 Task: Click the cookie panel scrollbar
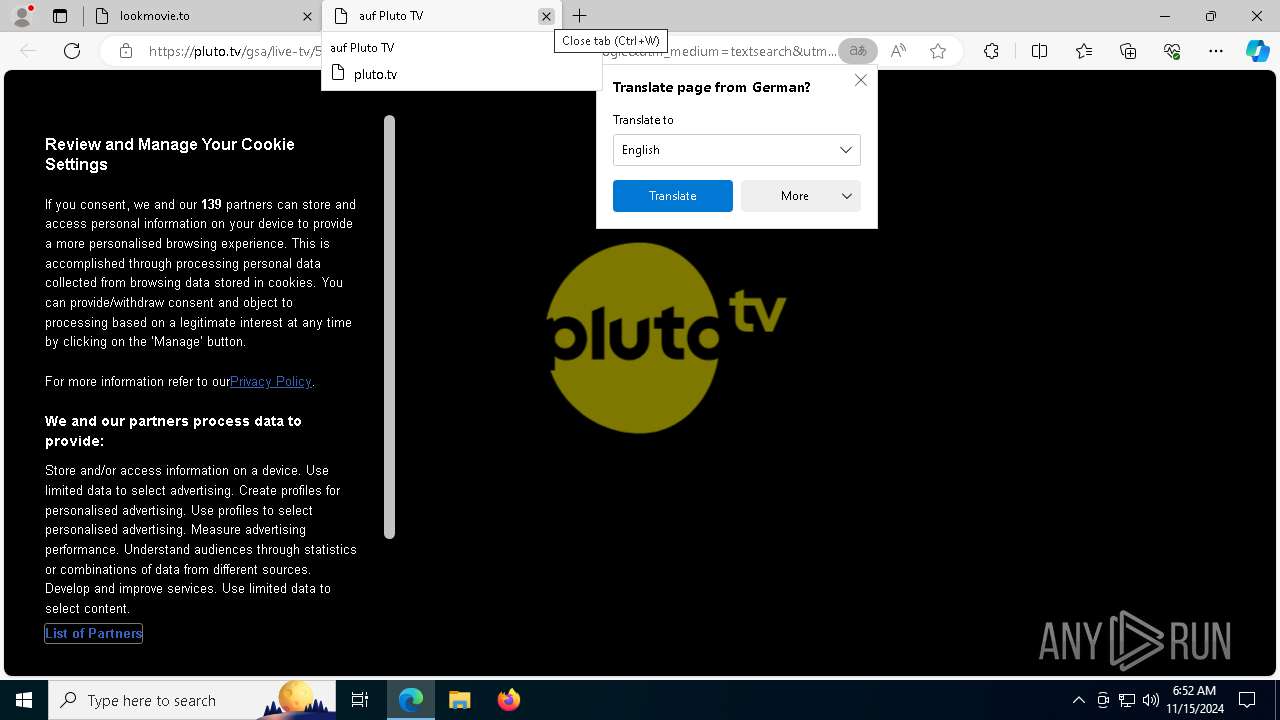[x=389, y=327]
